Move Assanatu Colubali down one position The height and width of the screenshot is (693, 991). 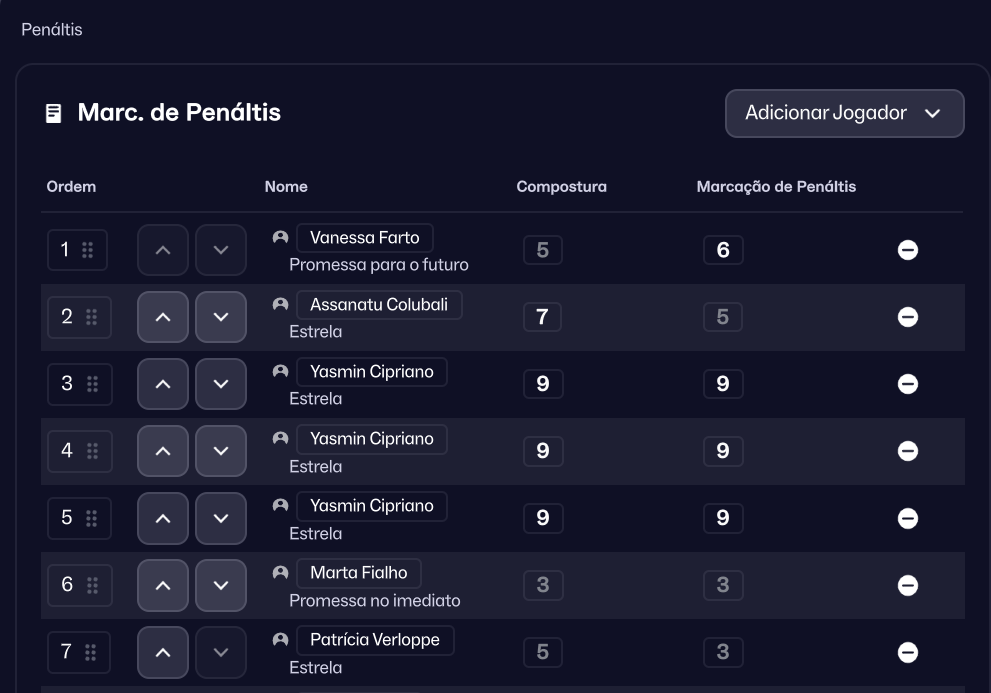pos(221,317)
